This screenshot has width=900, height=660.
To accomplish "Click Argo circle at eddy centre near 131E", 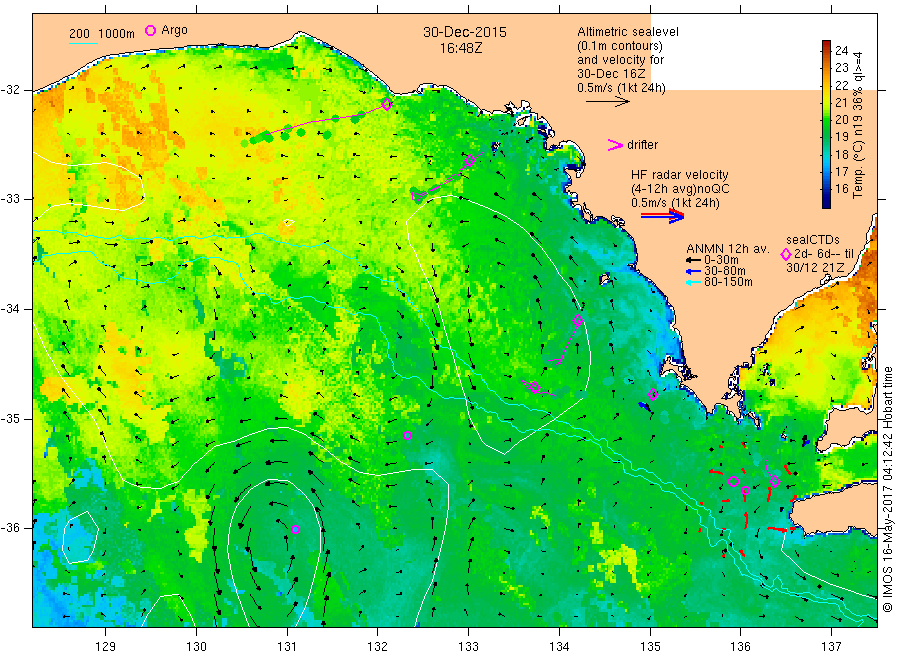I will [295, 530].
